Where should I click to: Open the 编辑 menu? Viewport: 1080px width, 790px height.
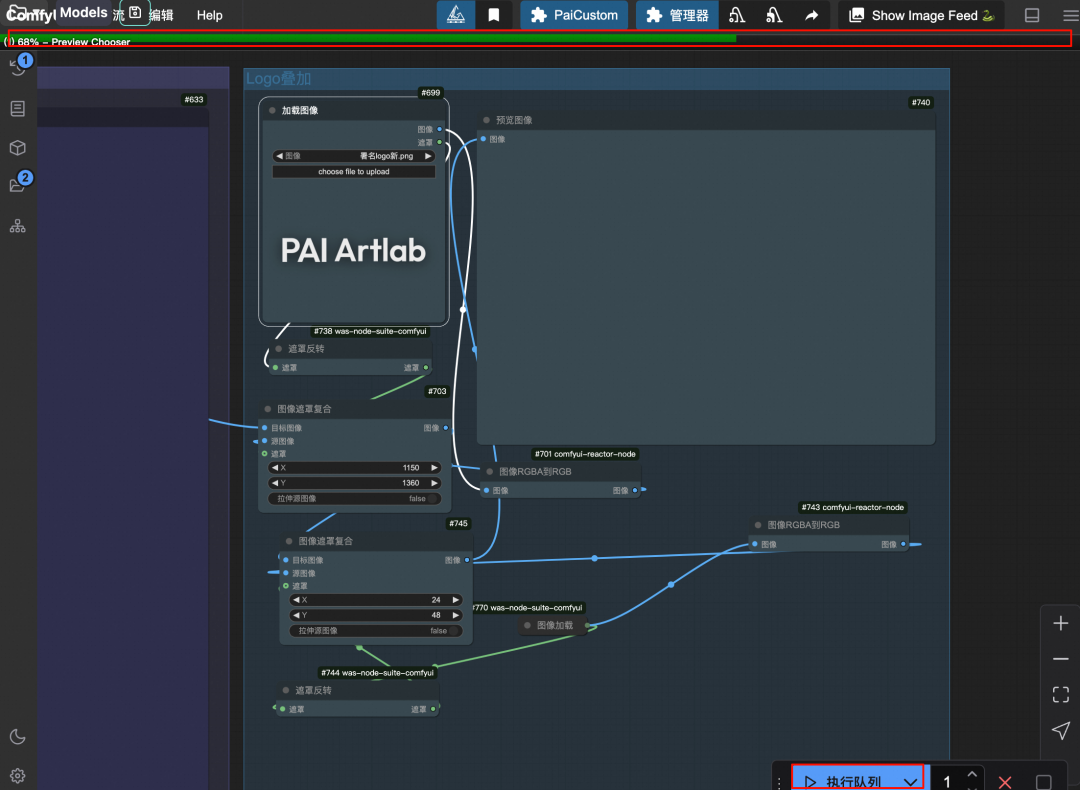(x=161, y=15)
